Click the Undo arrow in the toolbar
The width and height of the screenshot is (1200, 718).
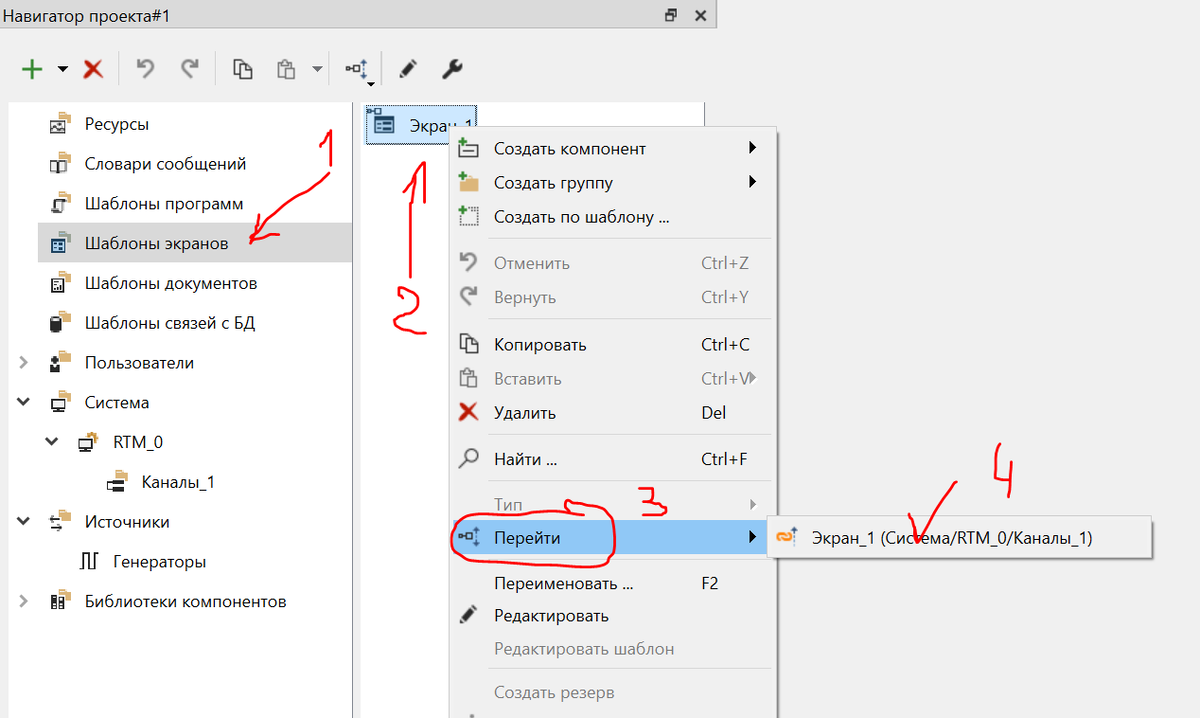[145, 68]
